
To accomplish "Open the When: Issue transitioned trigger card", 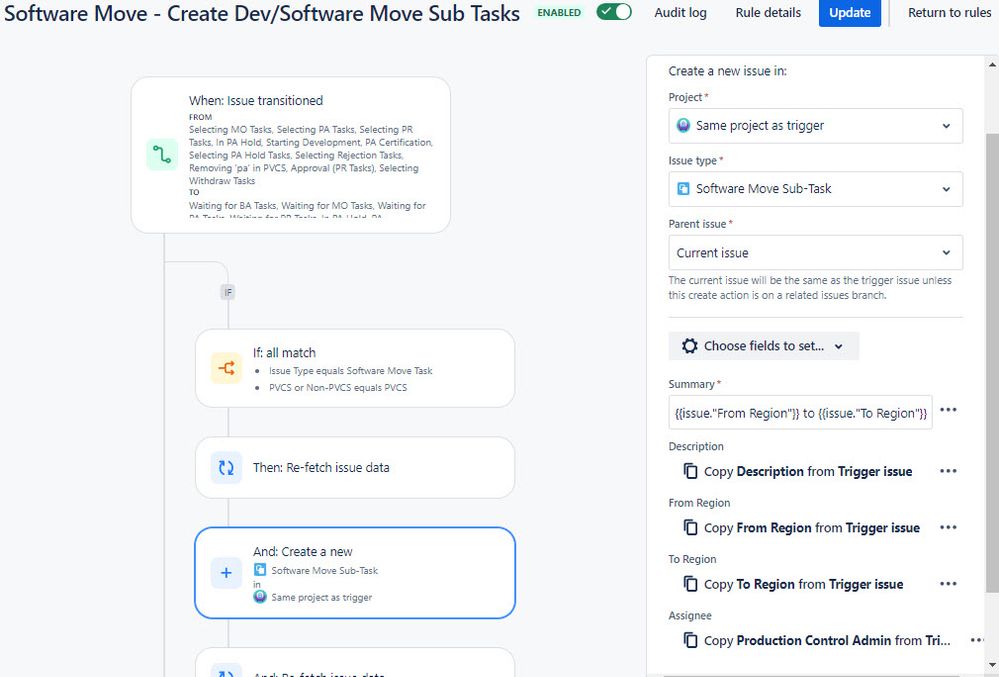I will (x=291, y=155).
